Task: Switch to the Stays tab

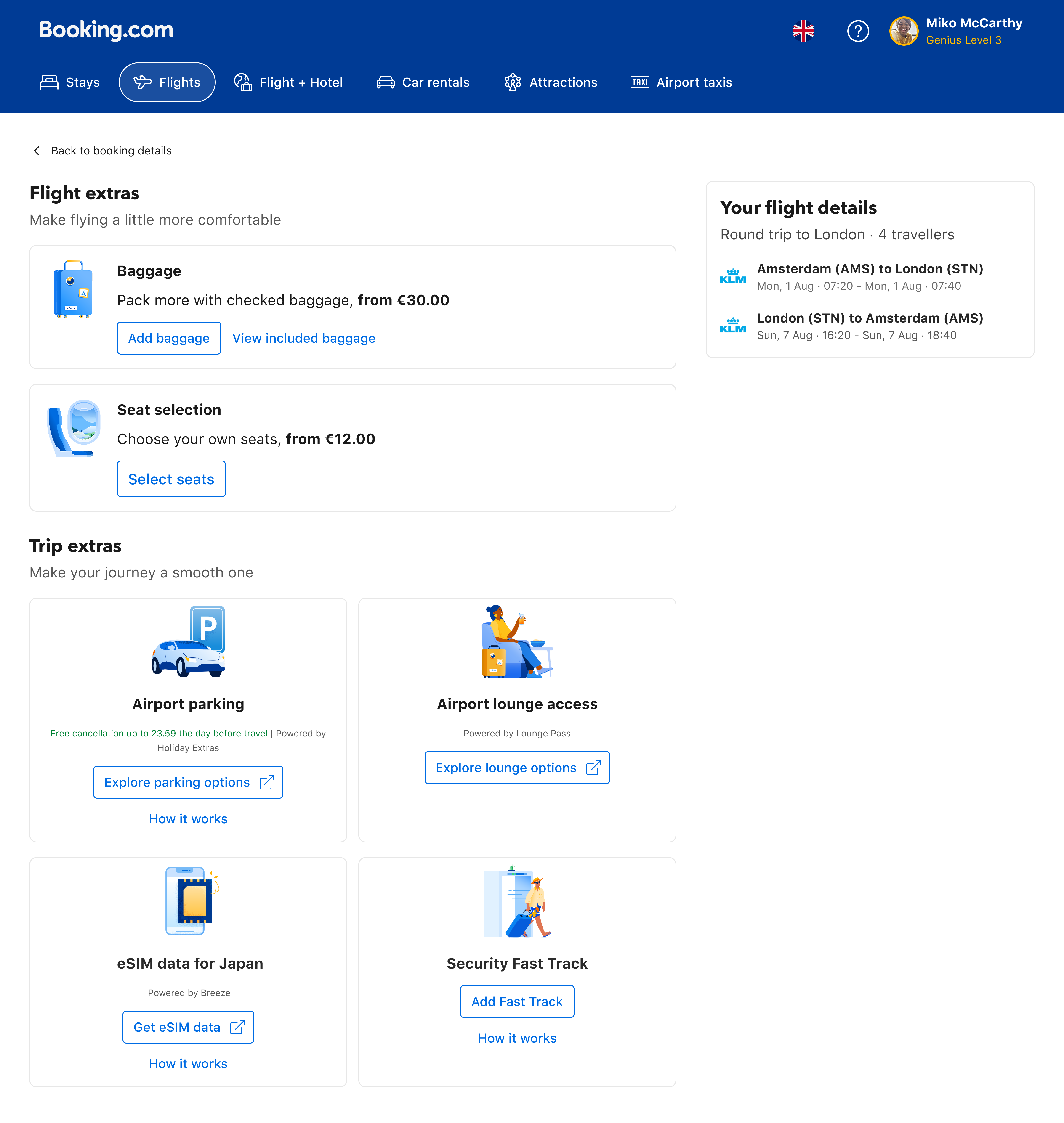Action: point(70,82)
